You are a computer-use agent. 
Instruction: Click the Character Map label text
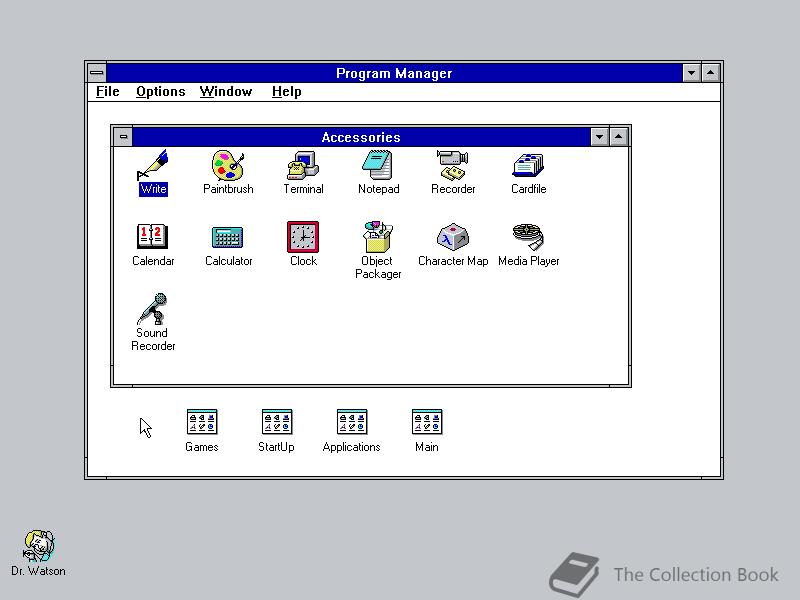click(x=453, y=261)
